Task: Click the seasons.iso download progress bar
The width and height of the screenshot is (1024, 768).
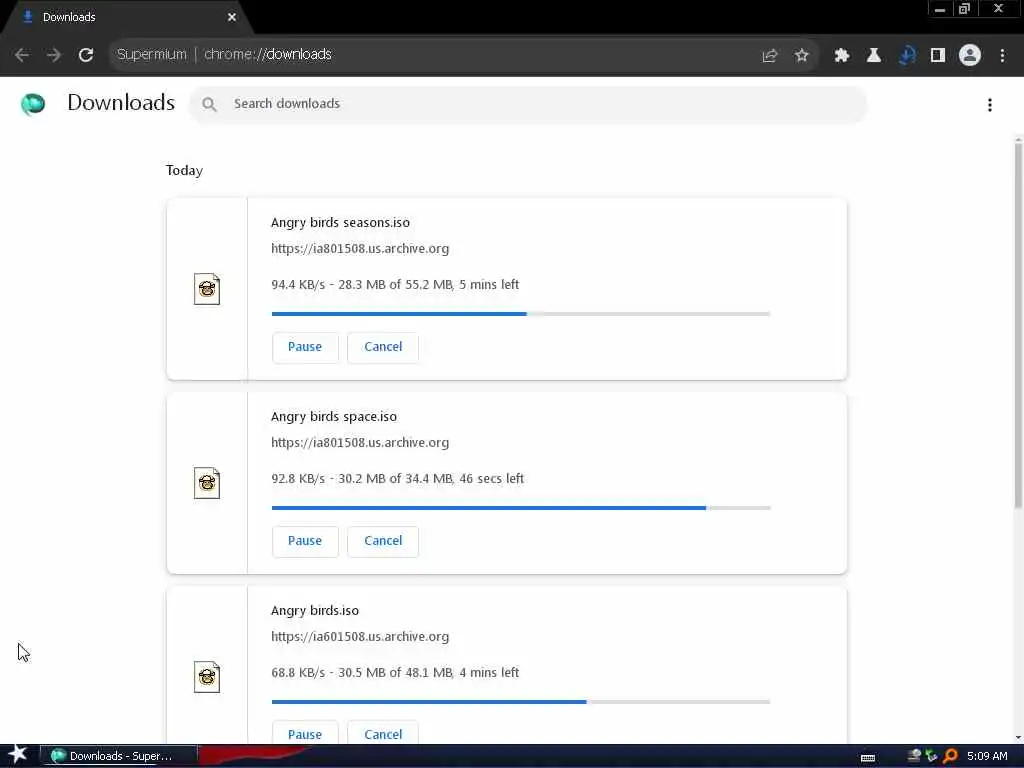Action: coord(520,314)
